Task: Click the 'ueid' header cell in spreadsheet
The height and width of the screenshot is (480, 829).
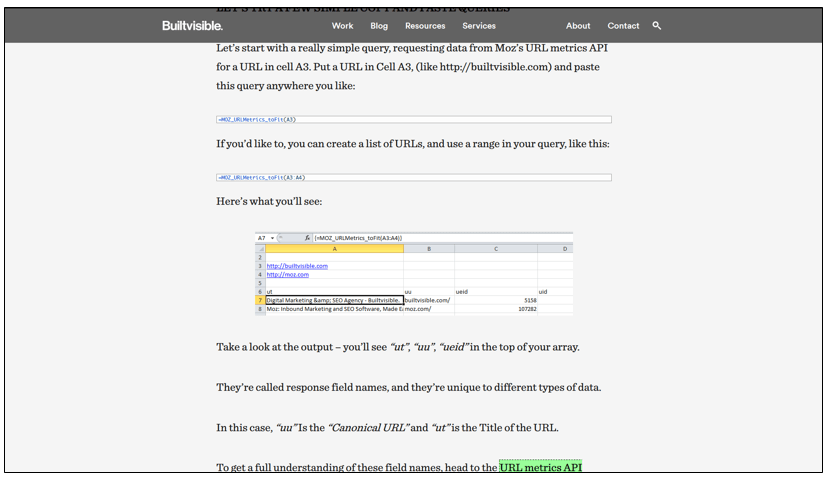Action: point(496,292)
